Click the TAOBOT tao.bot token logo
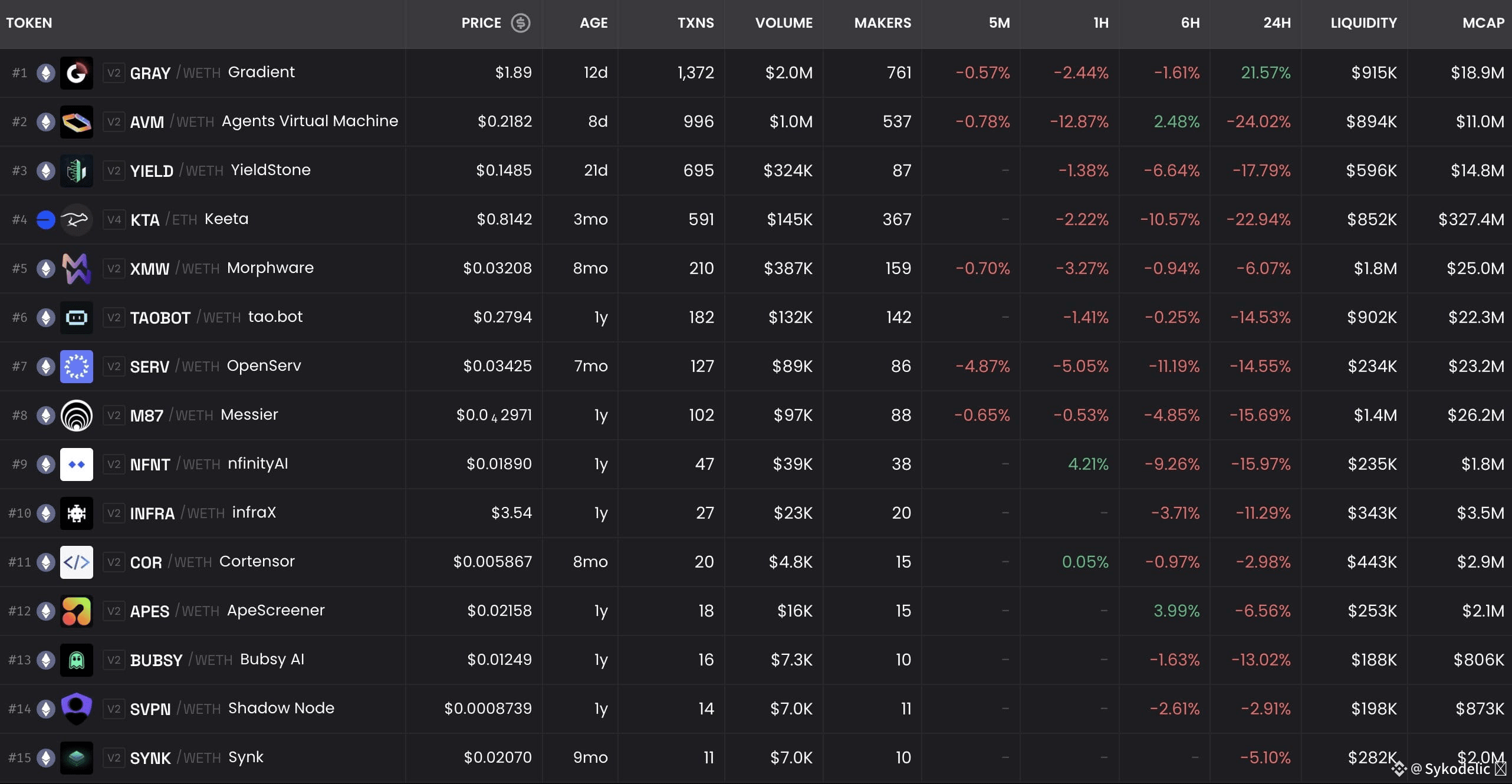Viewport: 1512px width, 784px height. [77, 318]
